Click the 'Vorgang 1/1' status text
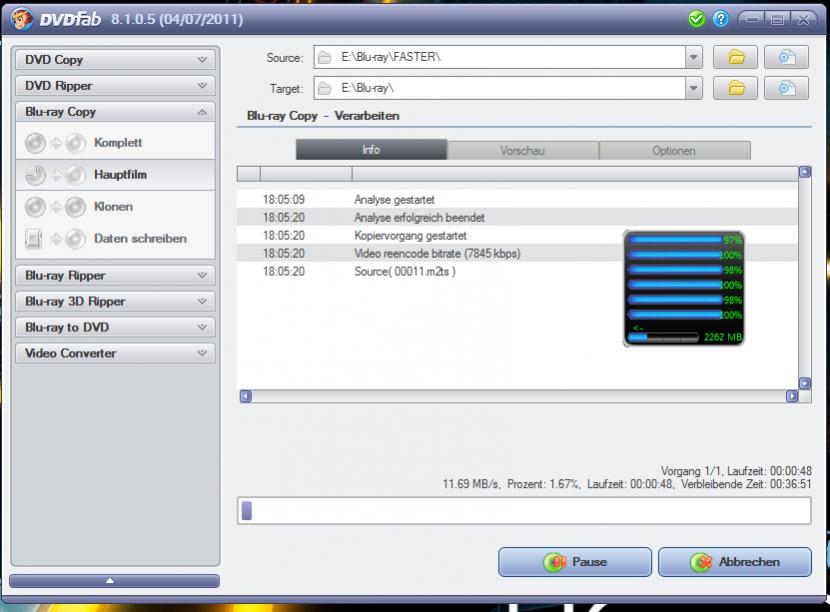The height and width of the screenshot is (612, 830). click(691, 471)
